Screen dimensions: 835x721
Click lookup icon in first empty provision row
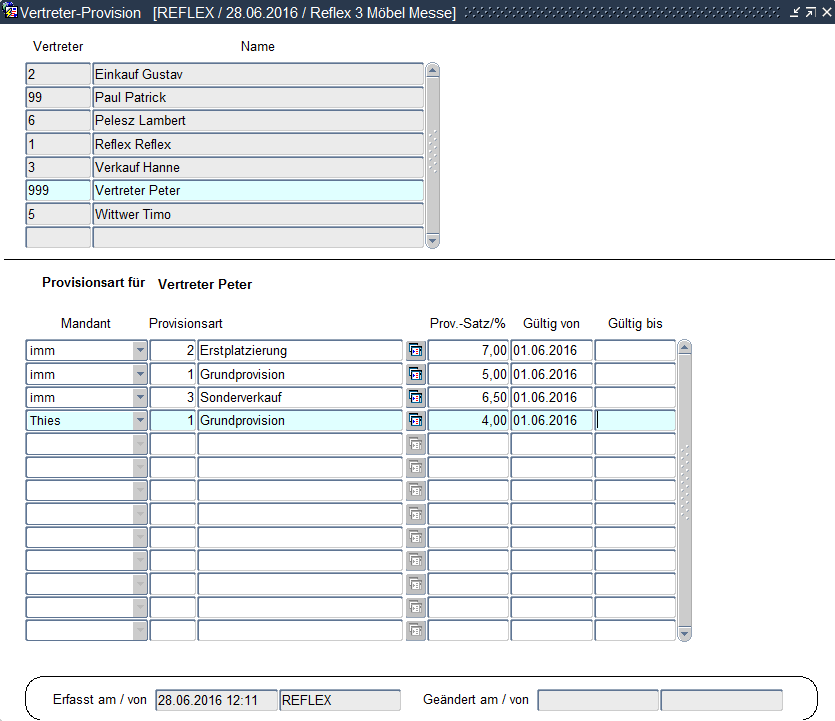(x=416, y=444)
